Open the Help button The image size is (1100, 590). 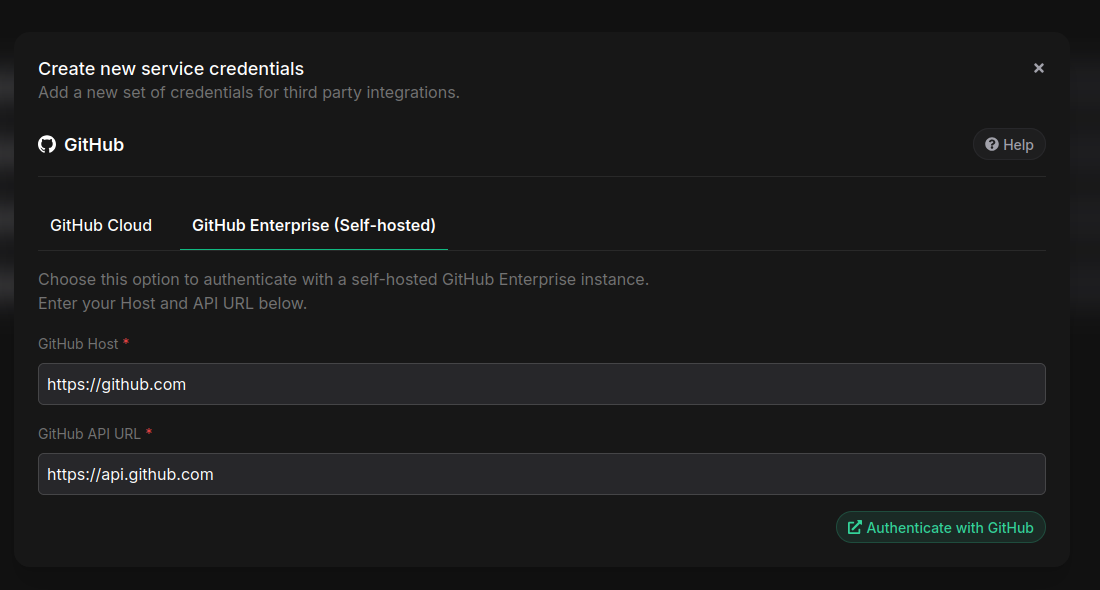click(1009, 145)
